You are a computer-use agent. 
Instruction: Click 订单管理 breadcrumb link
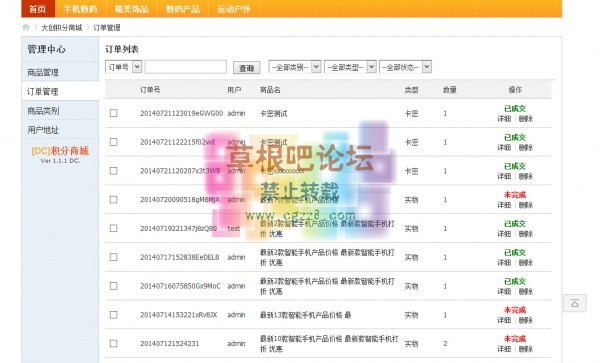107,28
